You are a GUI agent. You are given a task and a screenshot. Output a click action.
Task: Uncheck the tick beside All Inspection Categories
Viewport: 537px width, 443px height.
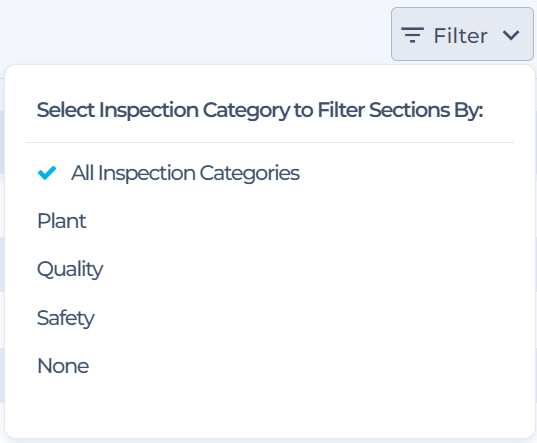(47, 173)
